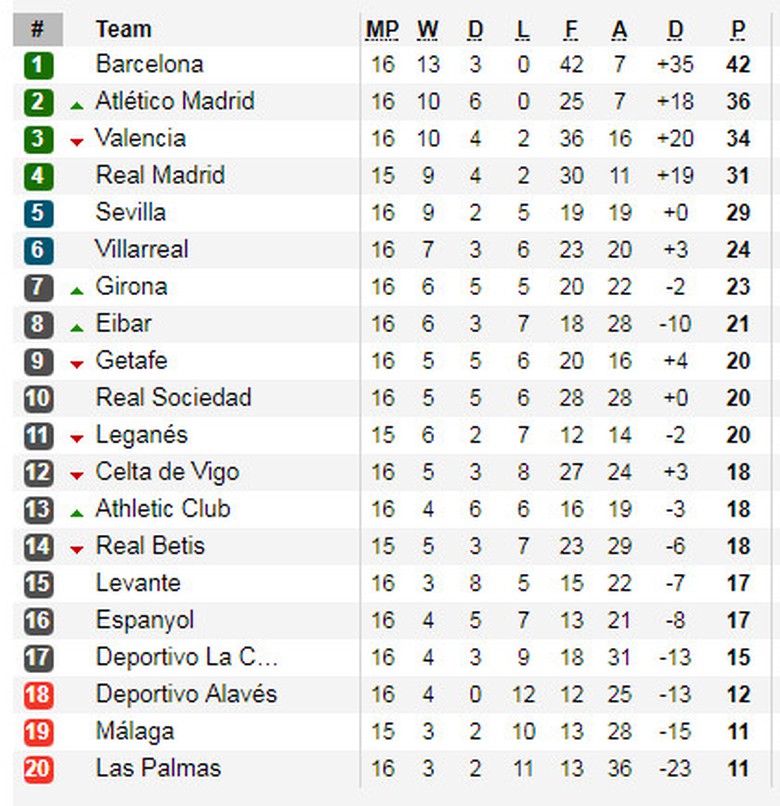
Task: Select the Celta de Vigo team name
Action: 167,472
